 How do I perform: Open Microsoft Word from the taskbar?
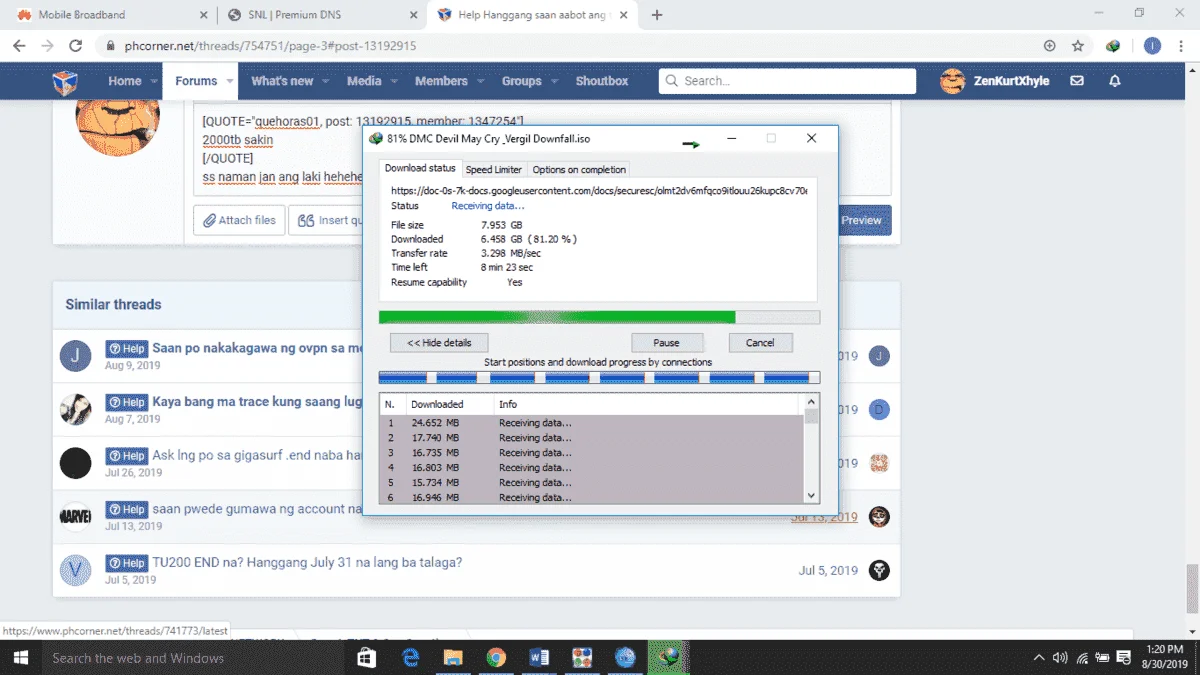540,658
